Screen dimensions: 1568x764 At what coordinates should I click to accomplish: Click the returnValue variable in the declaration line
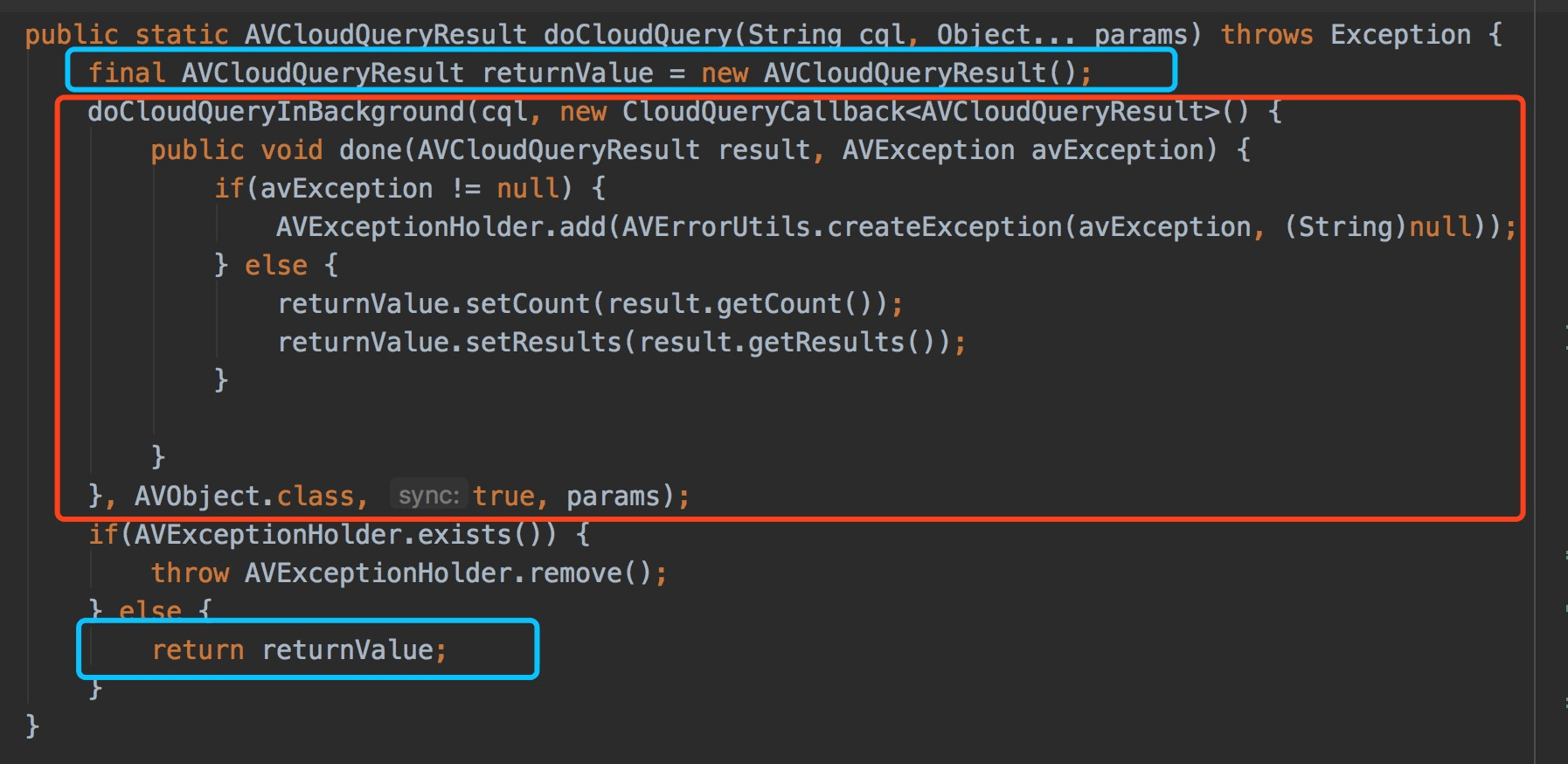(567, 73)
